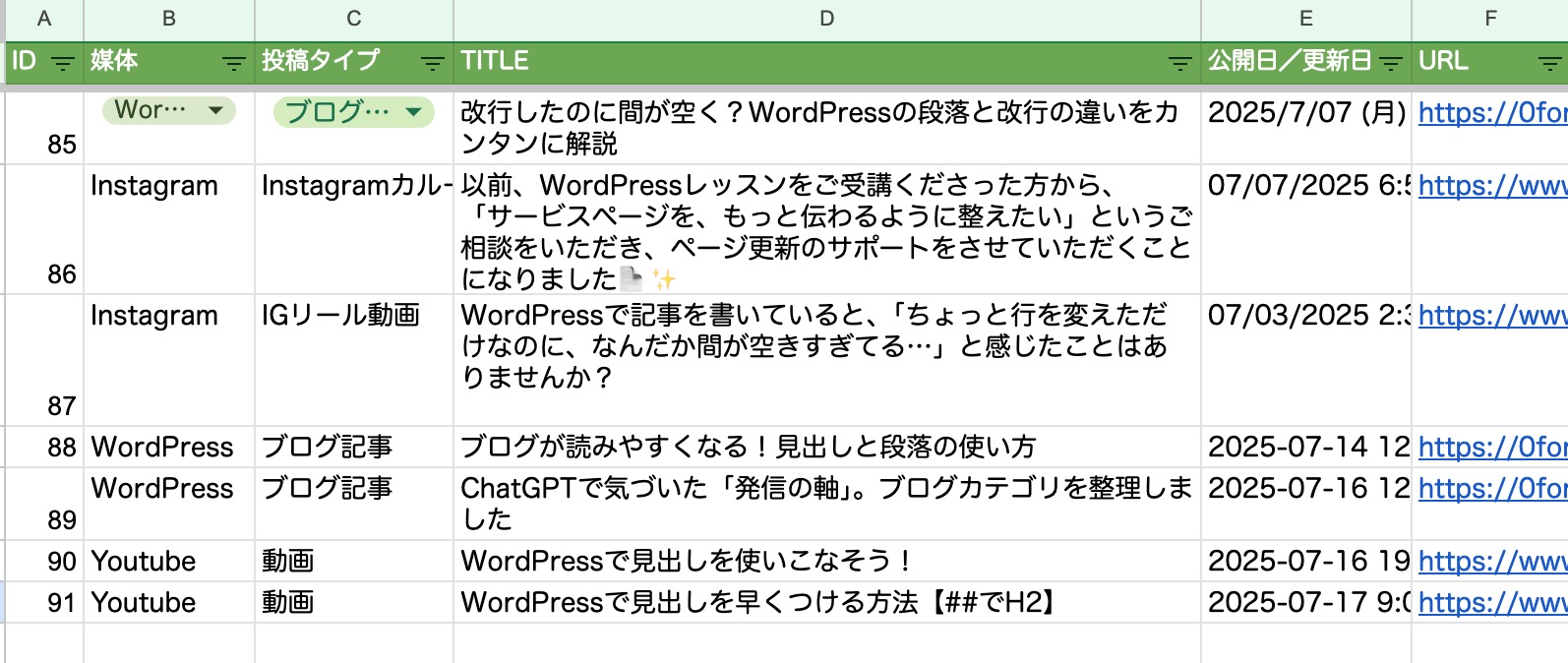Select column E header
Image resolution: width=1568 pixels, height=663 pixels.
pos(1305,19)
